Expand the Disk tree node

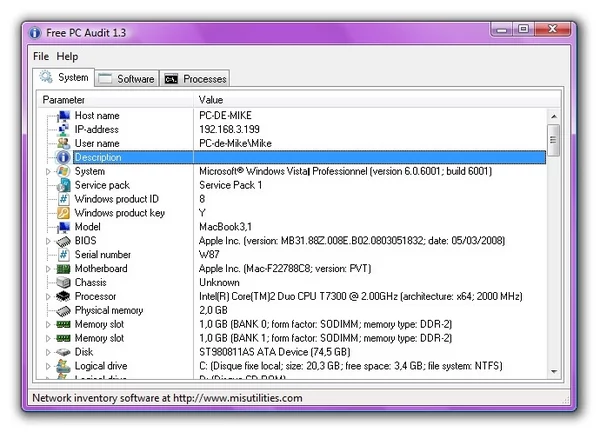[48, 352]
